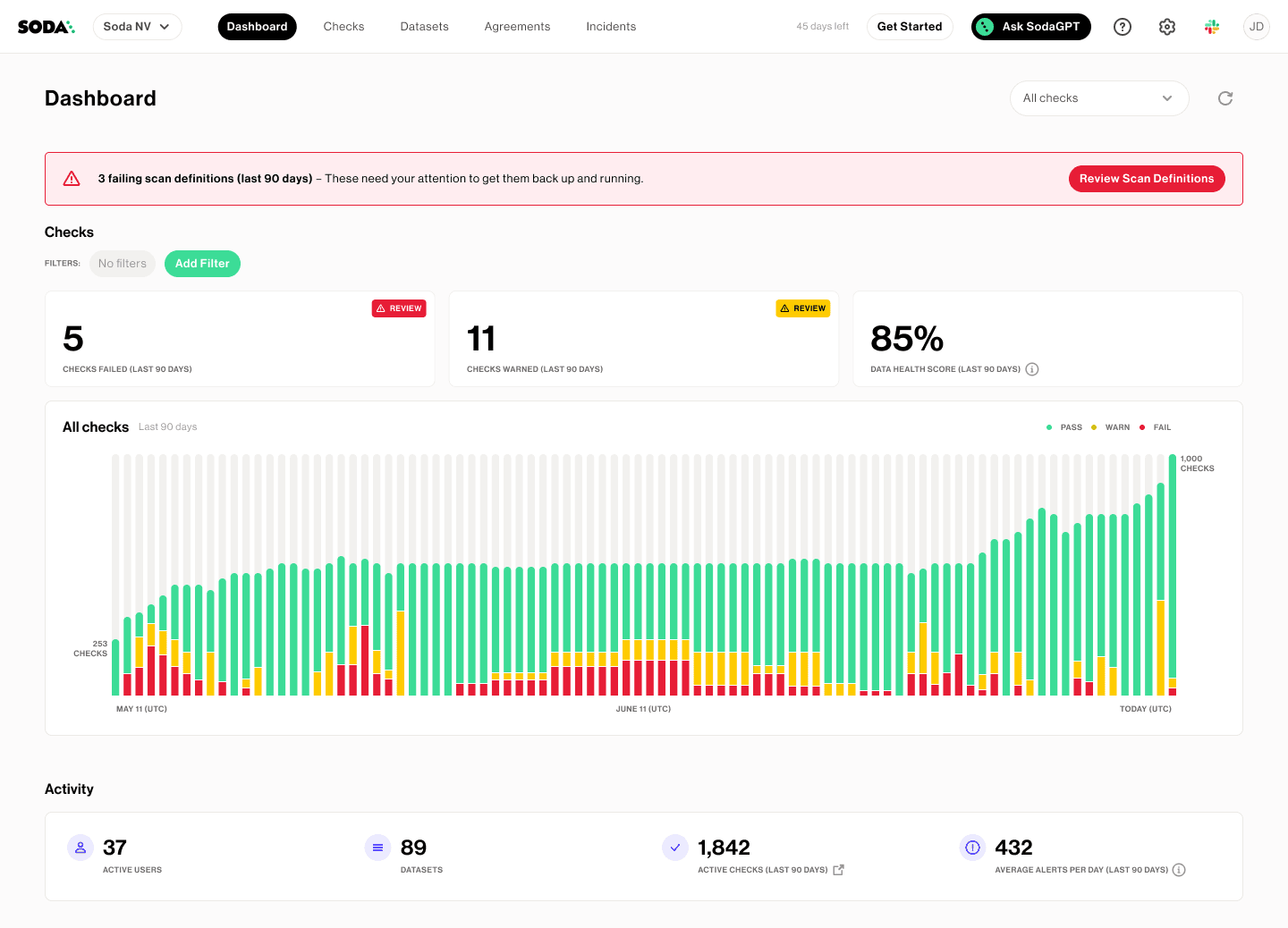The image size is (1288, 928).
Task: Open the Soda NV organization dropdown
Action: (x=137, y=27)
